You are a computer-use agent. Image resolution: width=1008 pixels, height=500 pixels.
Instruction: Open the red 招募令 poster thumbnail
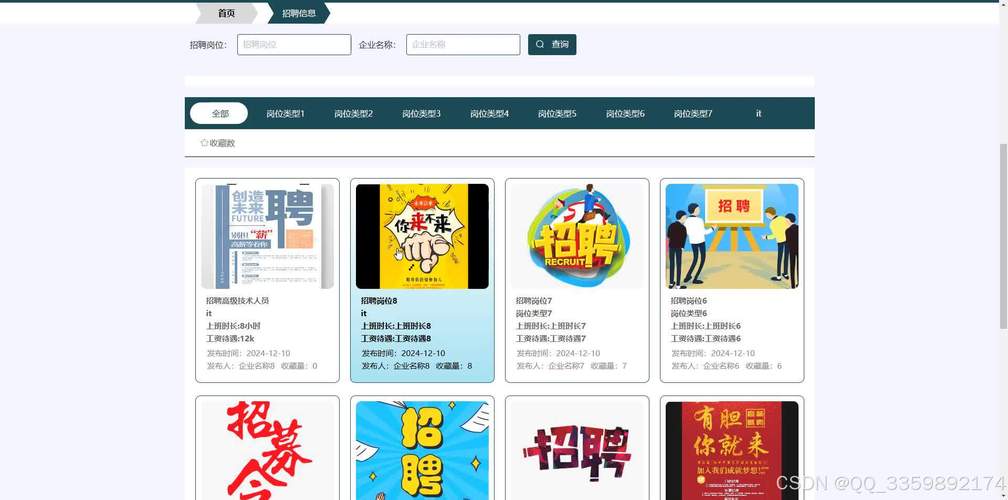click(267, 450)
